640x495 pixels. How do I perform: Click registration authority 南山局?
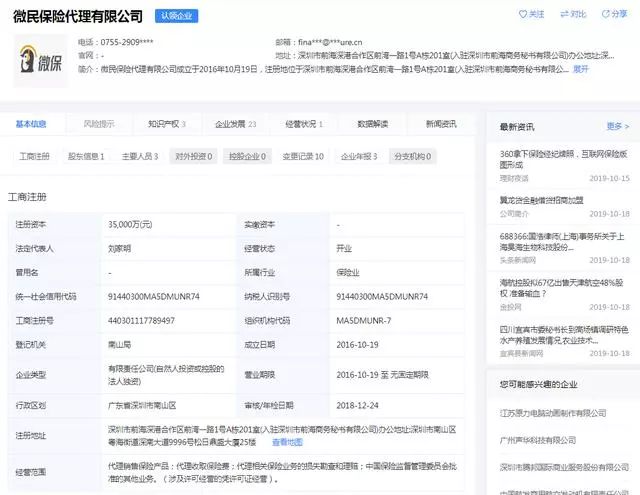pyautogui.click(x=119, y=345)
